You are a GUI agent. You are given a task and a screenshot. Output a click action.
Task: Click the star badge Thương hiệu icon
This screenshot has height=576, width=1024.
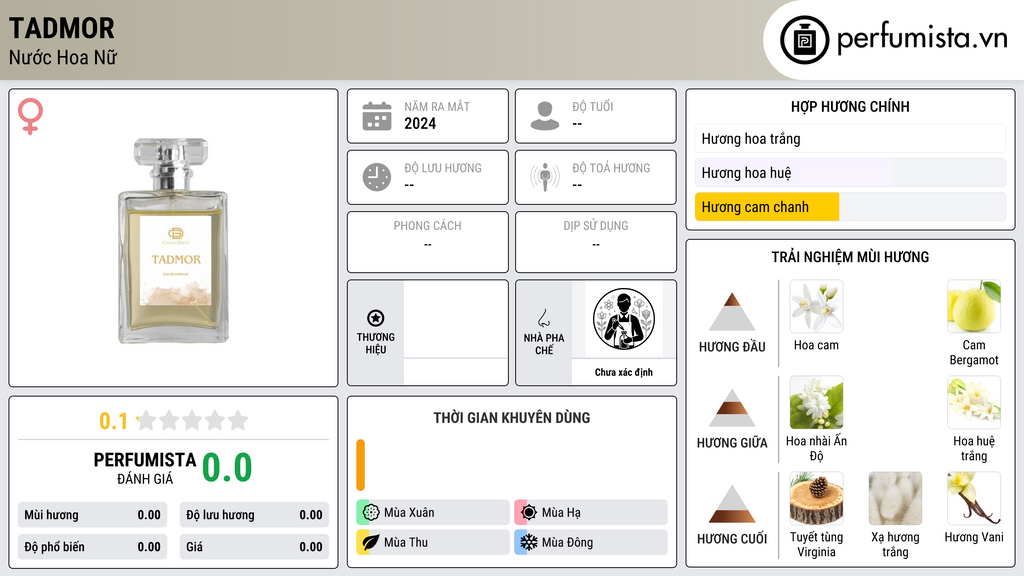coord(376,318)
